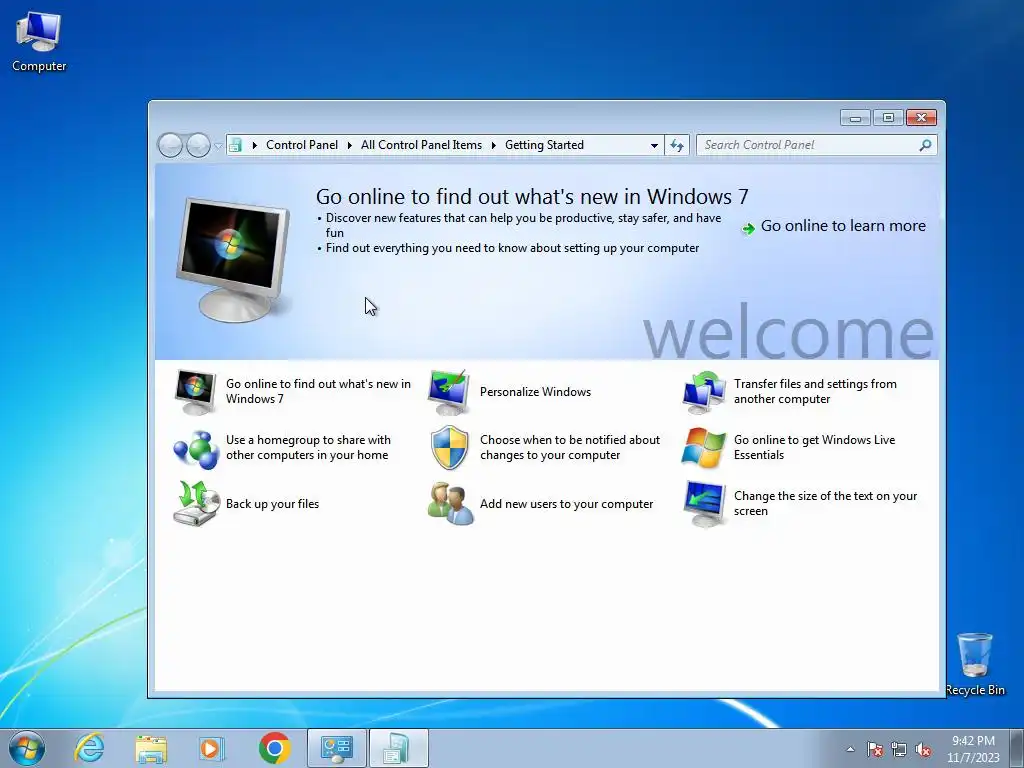Launch Google Chrome from the taskbar
The height and width of the screenshot is (768, 1024).
coord(274,748)
